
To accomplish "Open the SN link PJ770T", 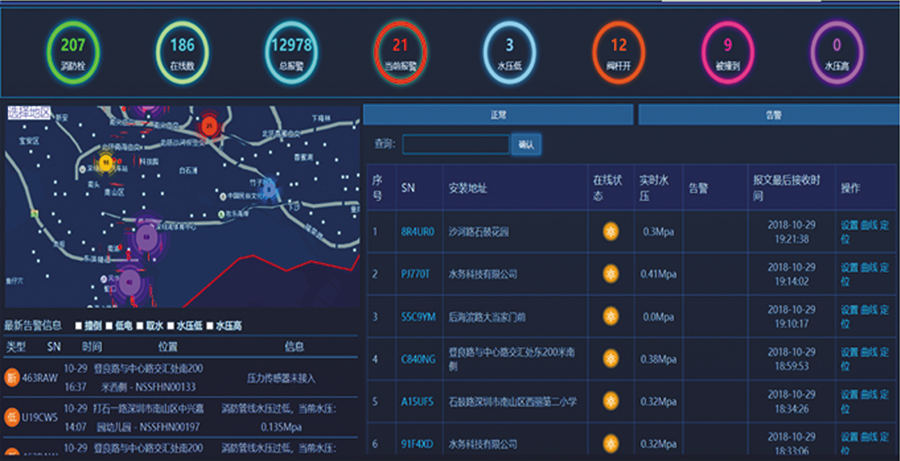I will (x=417, y=273).
